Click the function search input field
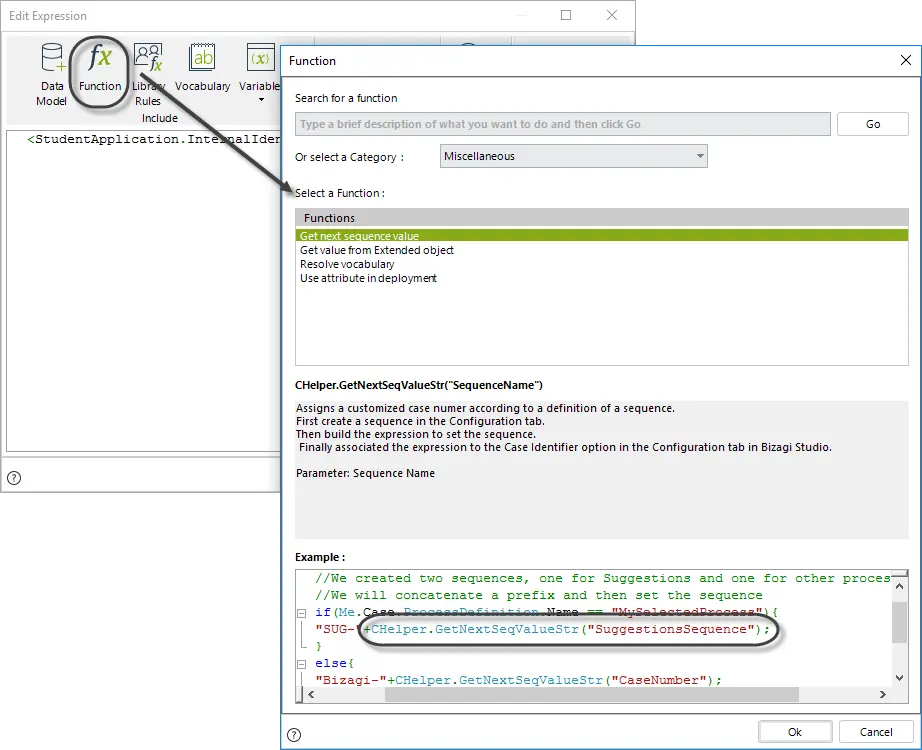The height and width of the screenshot is (750, 922). click(563, 124)
